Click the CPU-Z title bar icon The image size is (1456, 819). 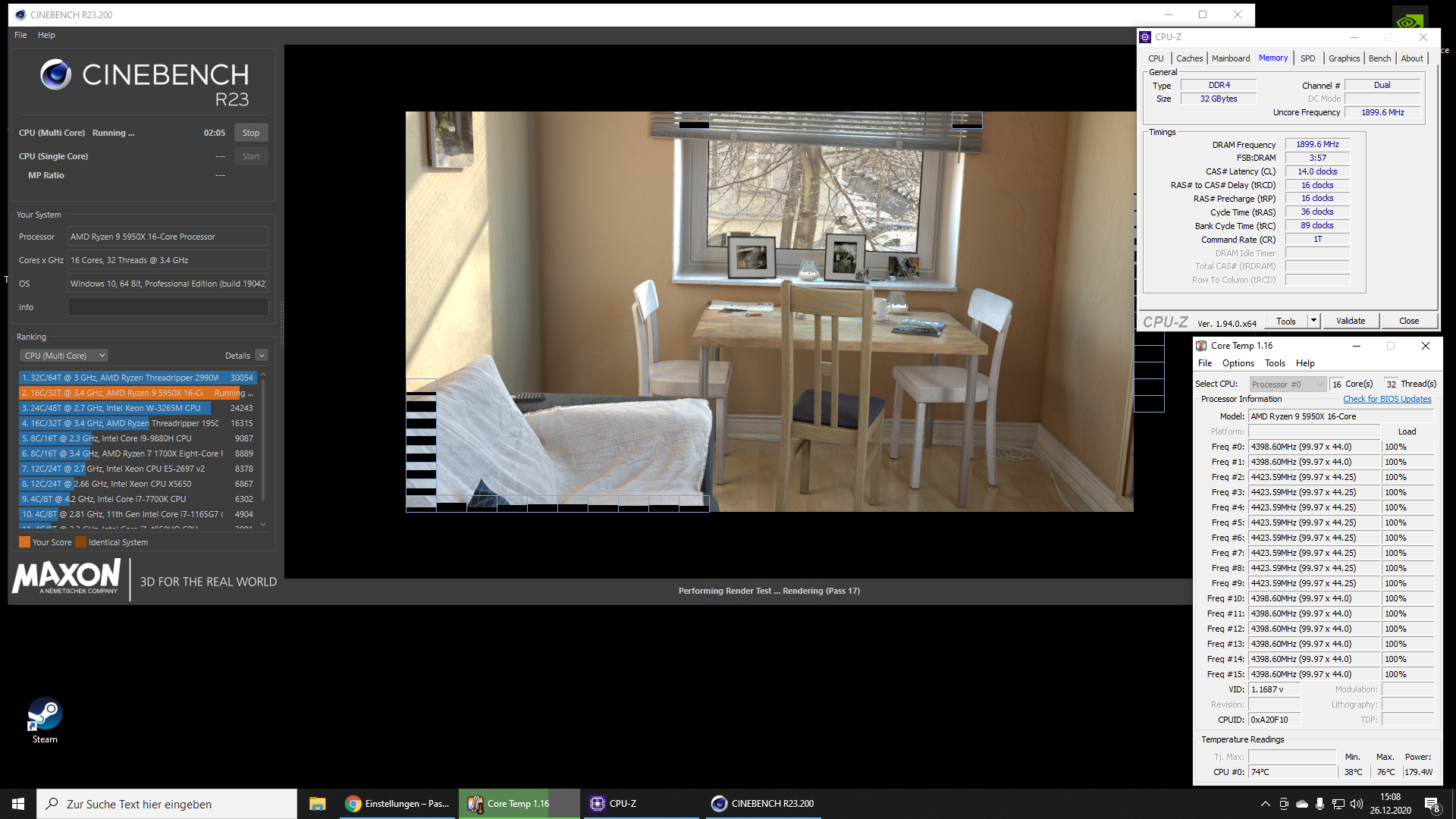pos(1145,37)
